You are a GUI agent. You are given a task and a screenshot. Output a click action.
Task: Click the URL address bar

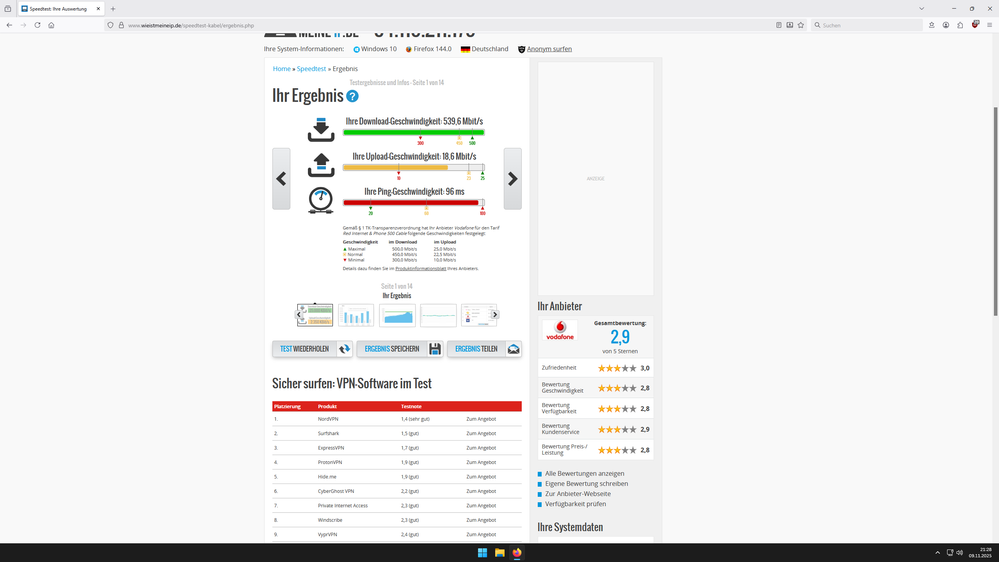click(x=440, y=25)
